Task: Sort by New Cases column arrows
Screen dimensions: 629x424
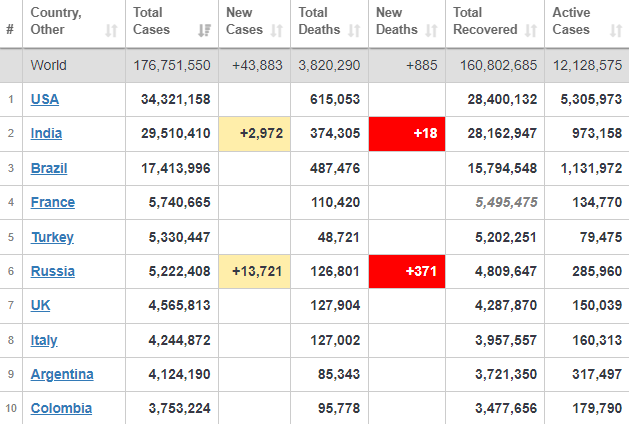Action: (x=276, y=30)
